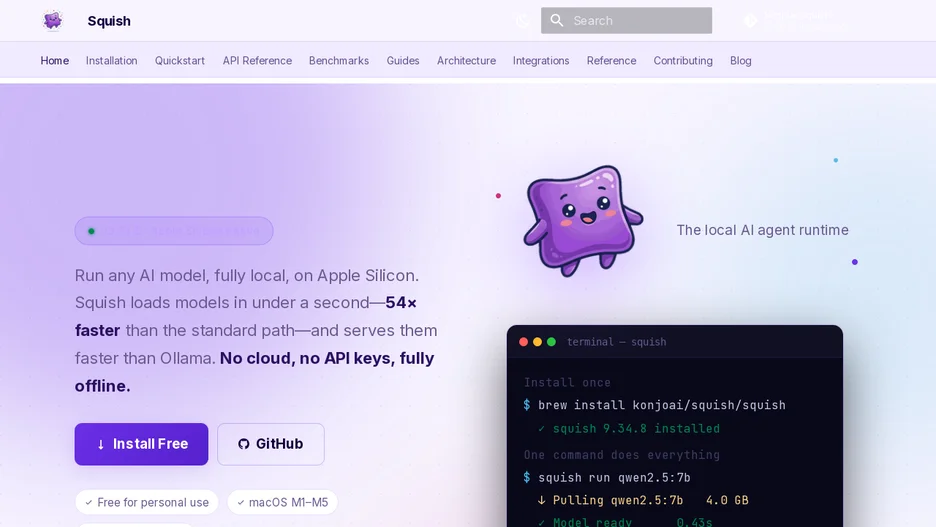This screenshot has width=936, height=527.
Task: Click the Squish site title text
Action: point(109,21)
